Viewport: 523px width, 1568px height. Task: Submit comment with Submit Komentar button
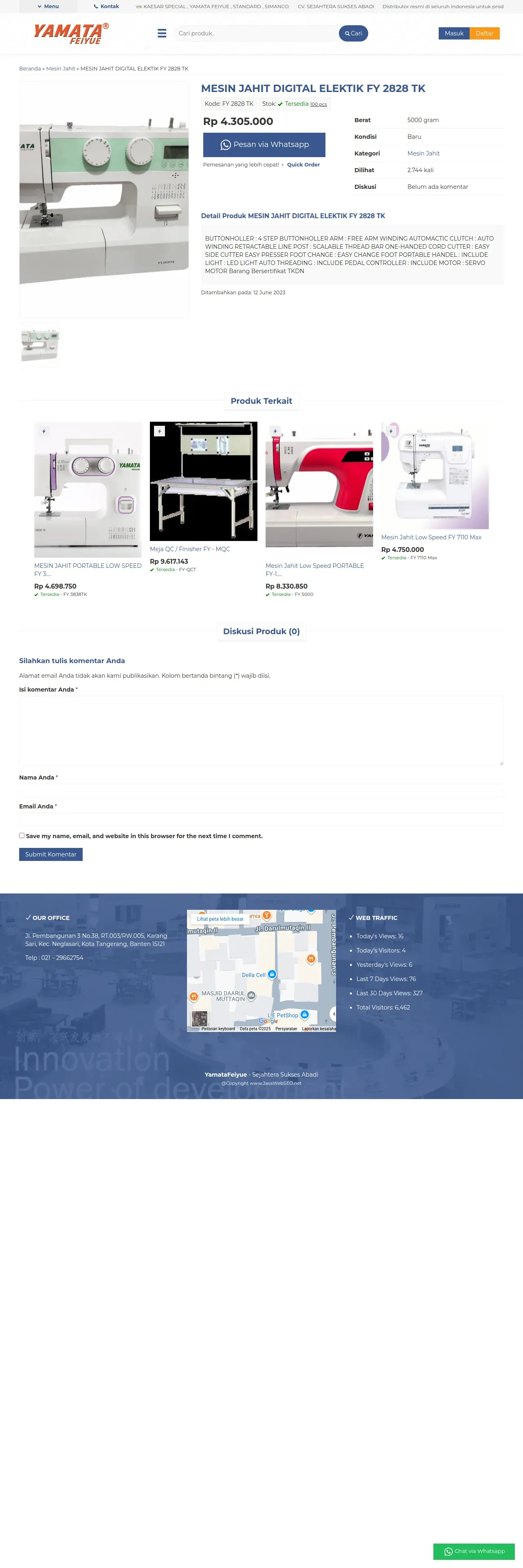[x=51, y=854]
